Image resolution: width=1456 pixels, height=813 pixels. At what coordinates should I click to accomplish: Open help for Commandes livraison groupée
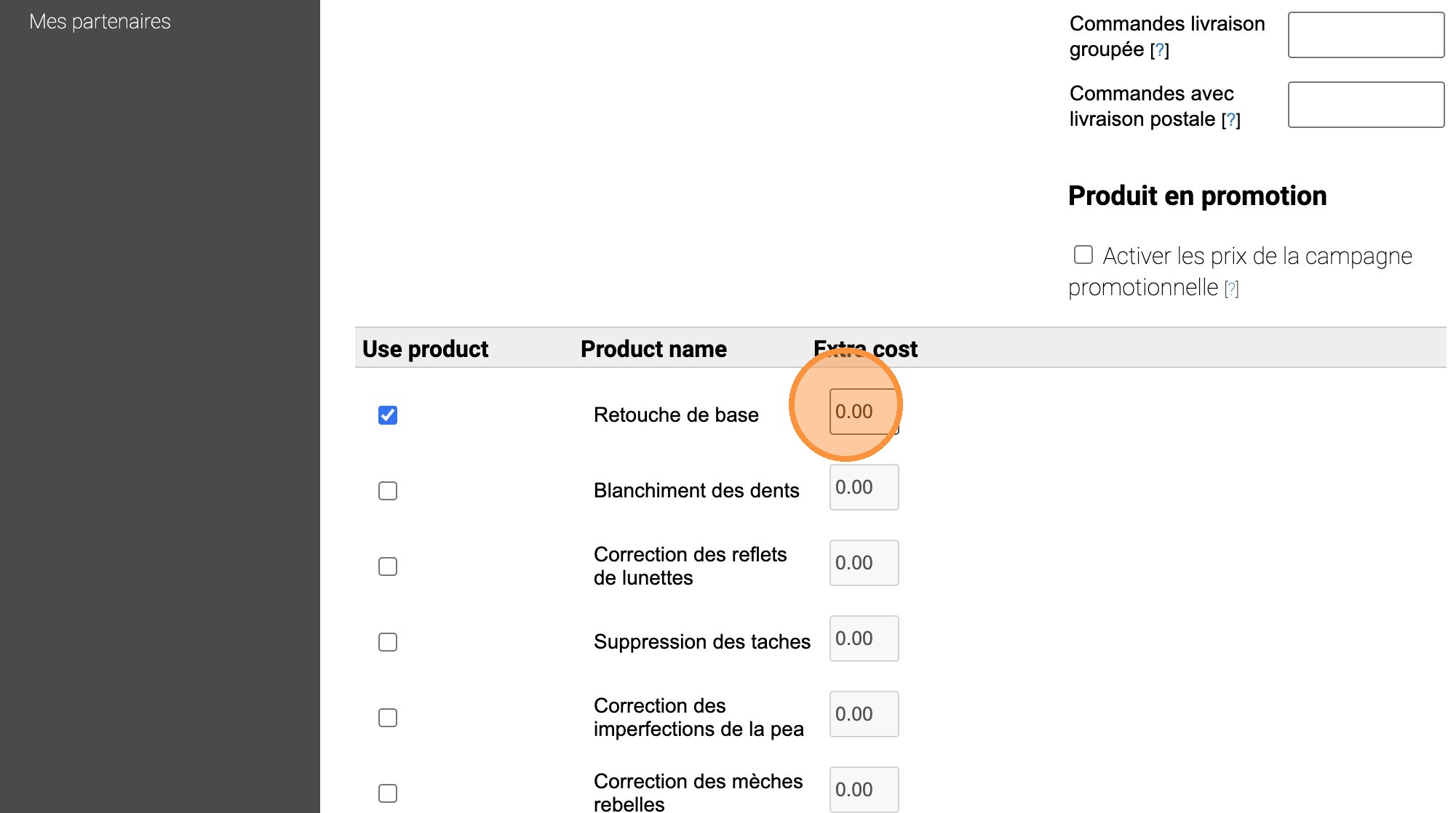click(x=1160, y=50)
